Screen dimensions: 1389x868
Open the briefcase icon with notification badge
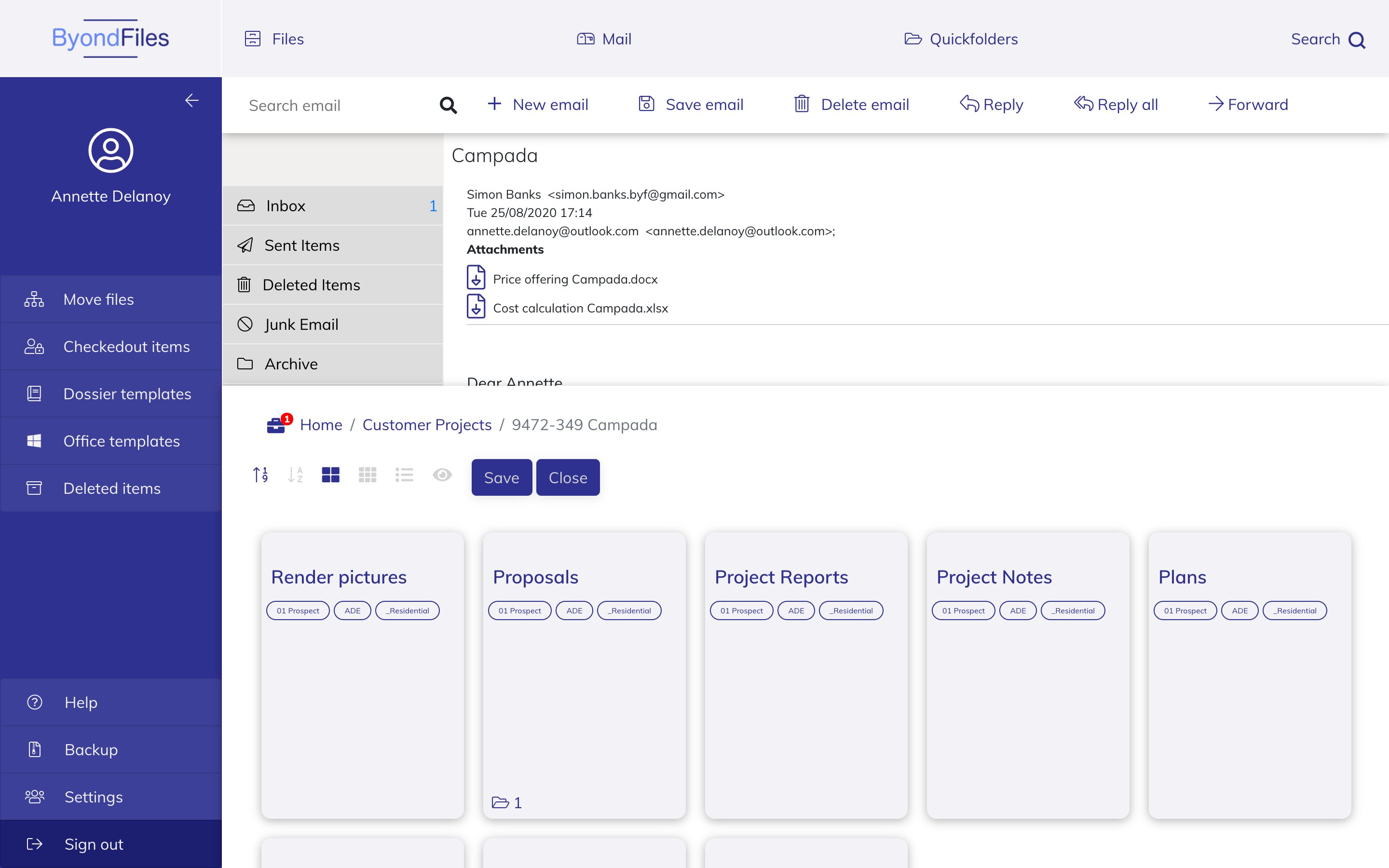tap(276, 425)
